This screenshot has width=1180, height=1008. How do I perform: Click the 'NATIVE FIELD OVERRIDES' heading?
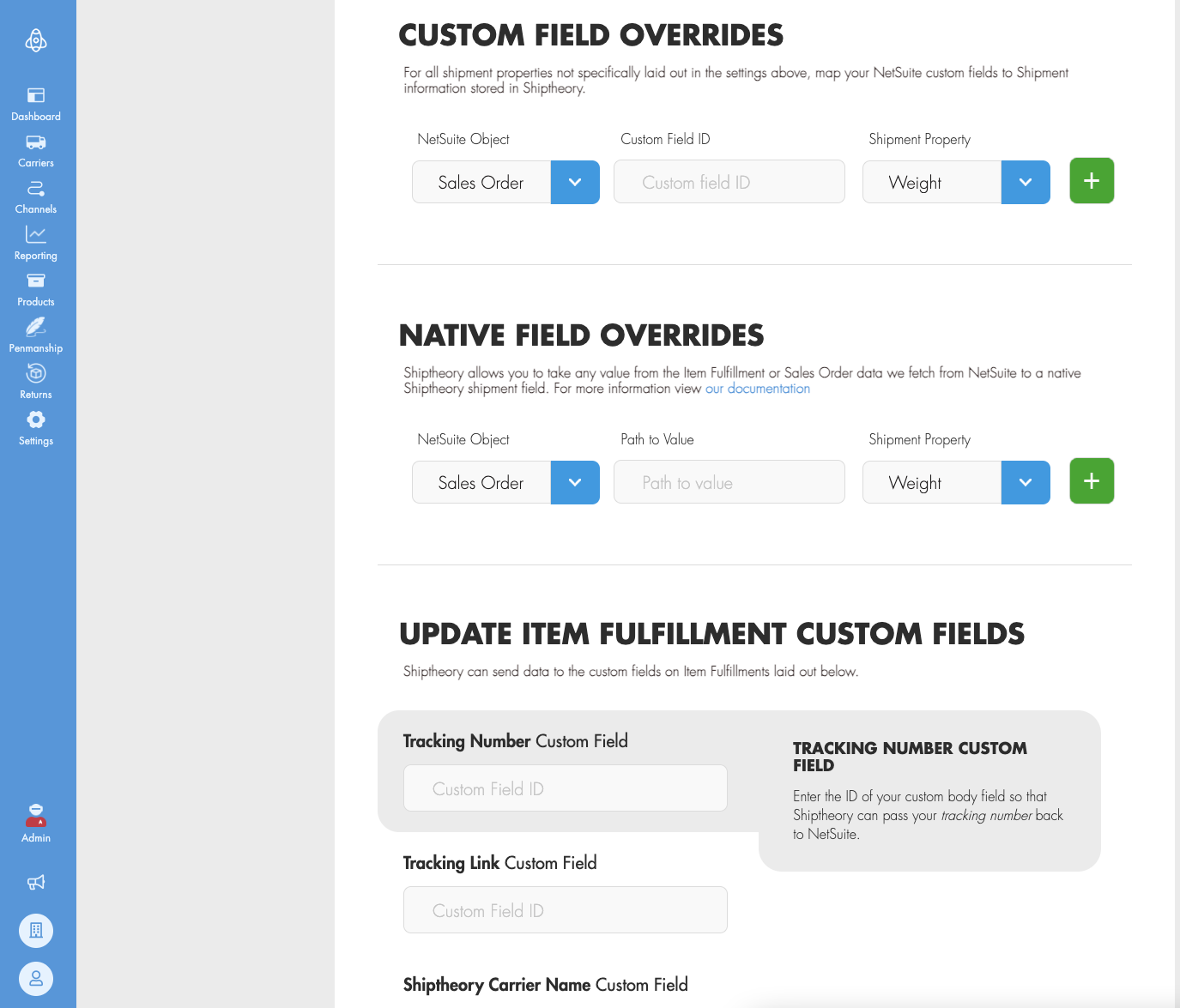(x=582, y=335)
